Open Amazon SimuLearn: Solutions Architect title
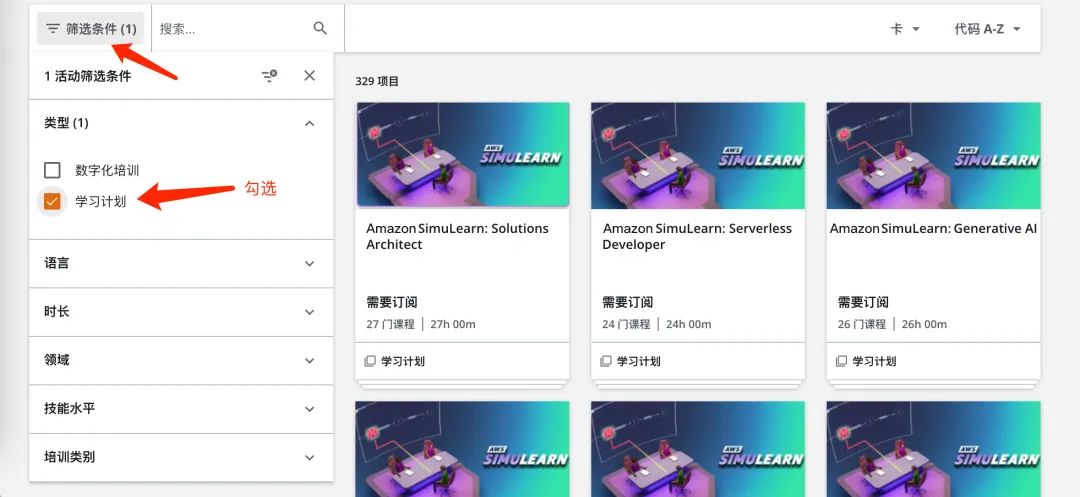Viewport: 1080px width, 497px height. tap(457, 236)
